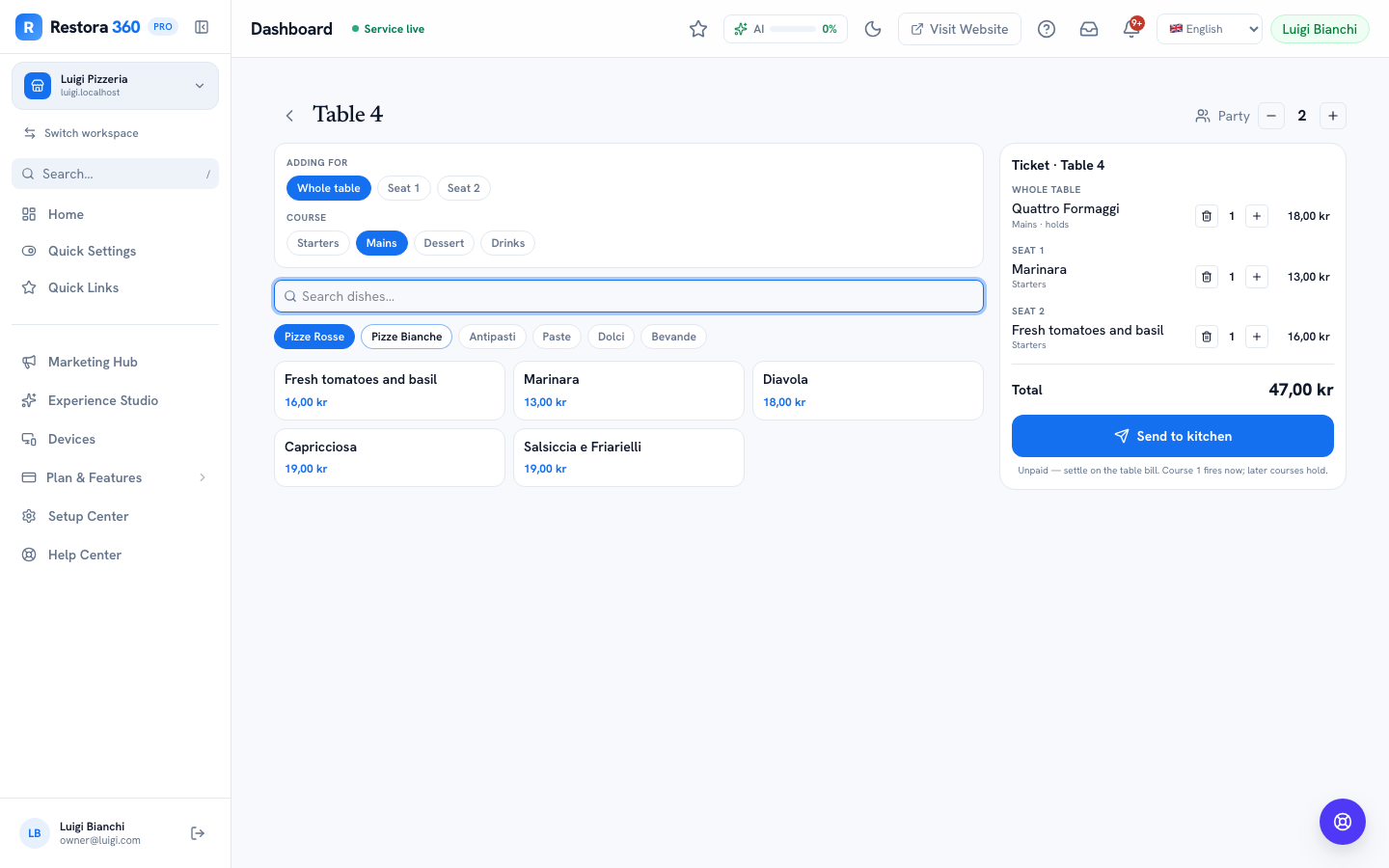Favorite this page with the star icon
This screenshot has width=1389, height=868.
coord(698,29)
